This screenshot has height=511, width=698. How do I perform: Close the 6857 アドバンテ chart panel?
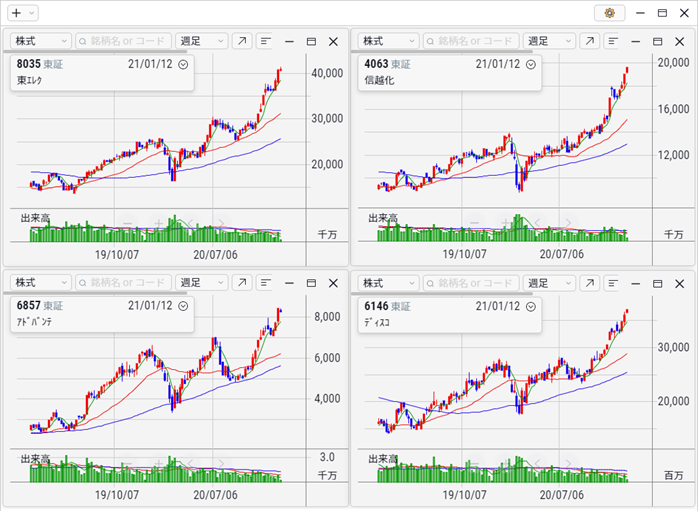pyautogui.click(x=333, y=283)
